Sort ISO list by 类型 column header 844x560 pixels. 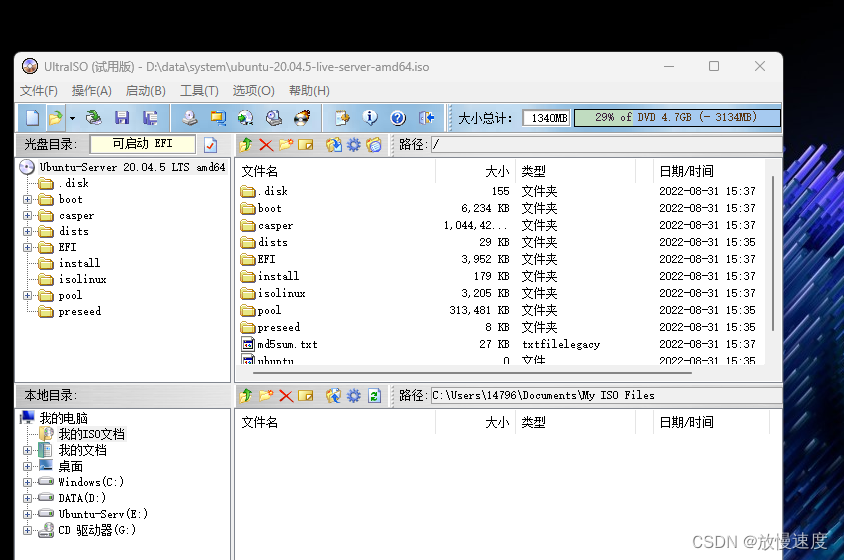[x=575, y=171]
